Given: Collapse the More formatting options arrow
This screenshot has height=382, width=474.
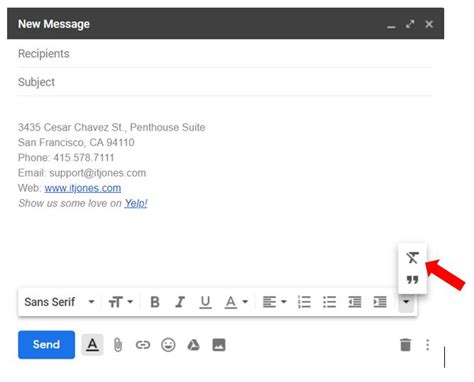Looking at the screenshot, I should [x=406, y=302].
